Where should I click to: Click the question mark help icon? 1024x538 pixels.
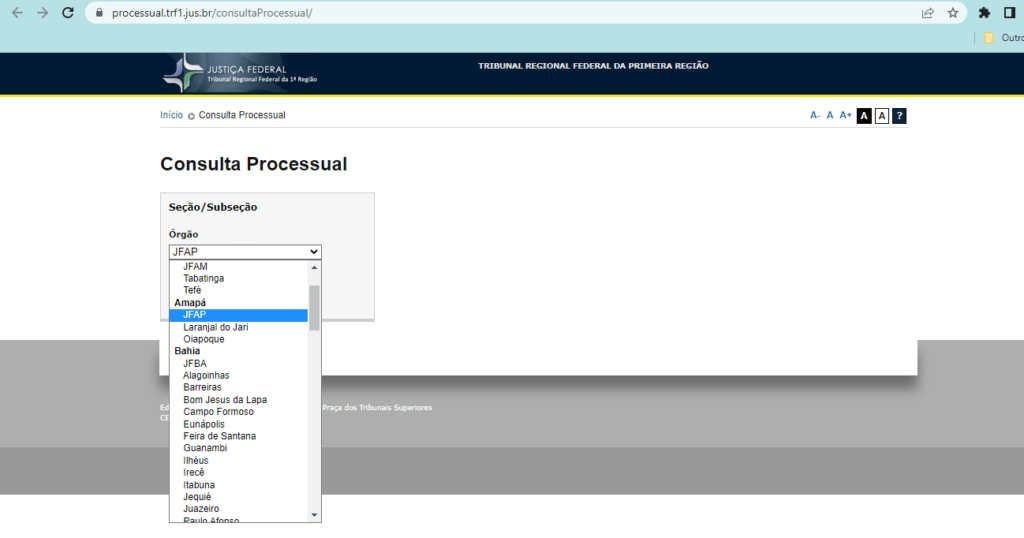point(899,116)
